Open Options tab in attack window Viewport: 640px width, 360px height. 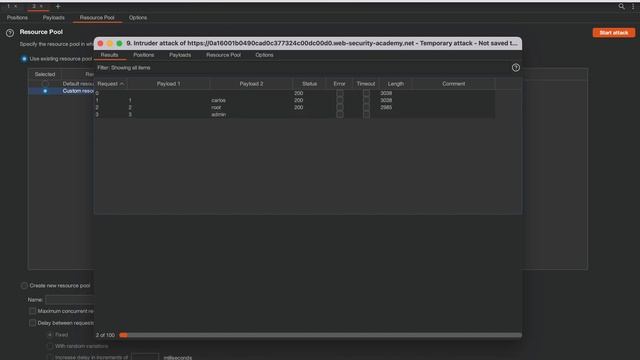click(x=264, y=55)
